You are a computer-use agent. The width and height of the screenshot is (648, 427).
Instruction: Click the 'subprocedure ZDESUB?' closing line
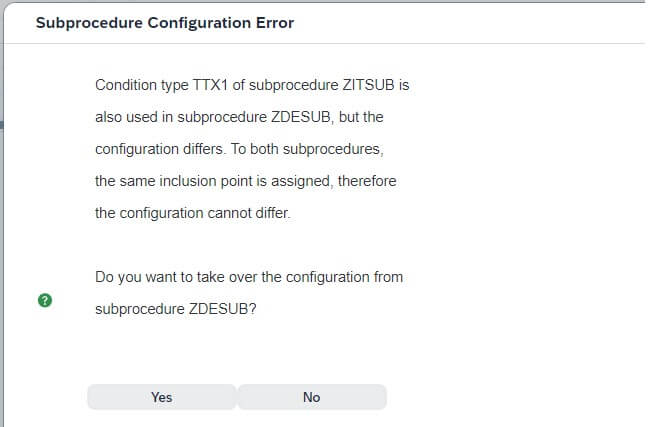pyautogui.click(x=176, y=309)
